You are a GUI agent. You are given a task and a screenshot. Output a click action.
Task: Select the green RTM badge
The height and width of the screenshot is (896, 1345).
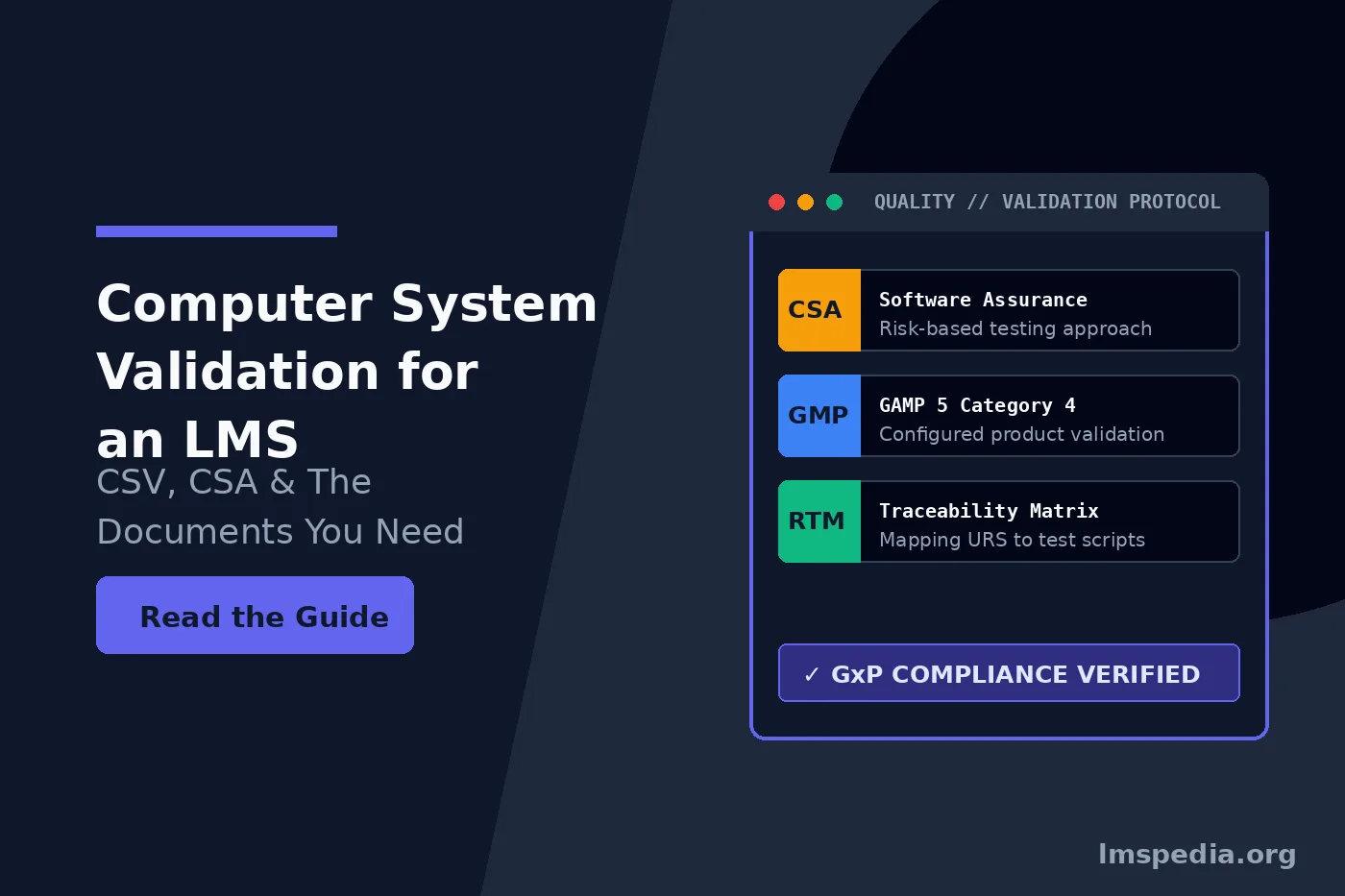pyautogui.click(x=819, y=521)
